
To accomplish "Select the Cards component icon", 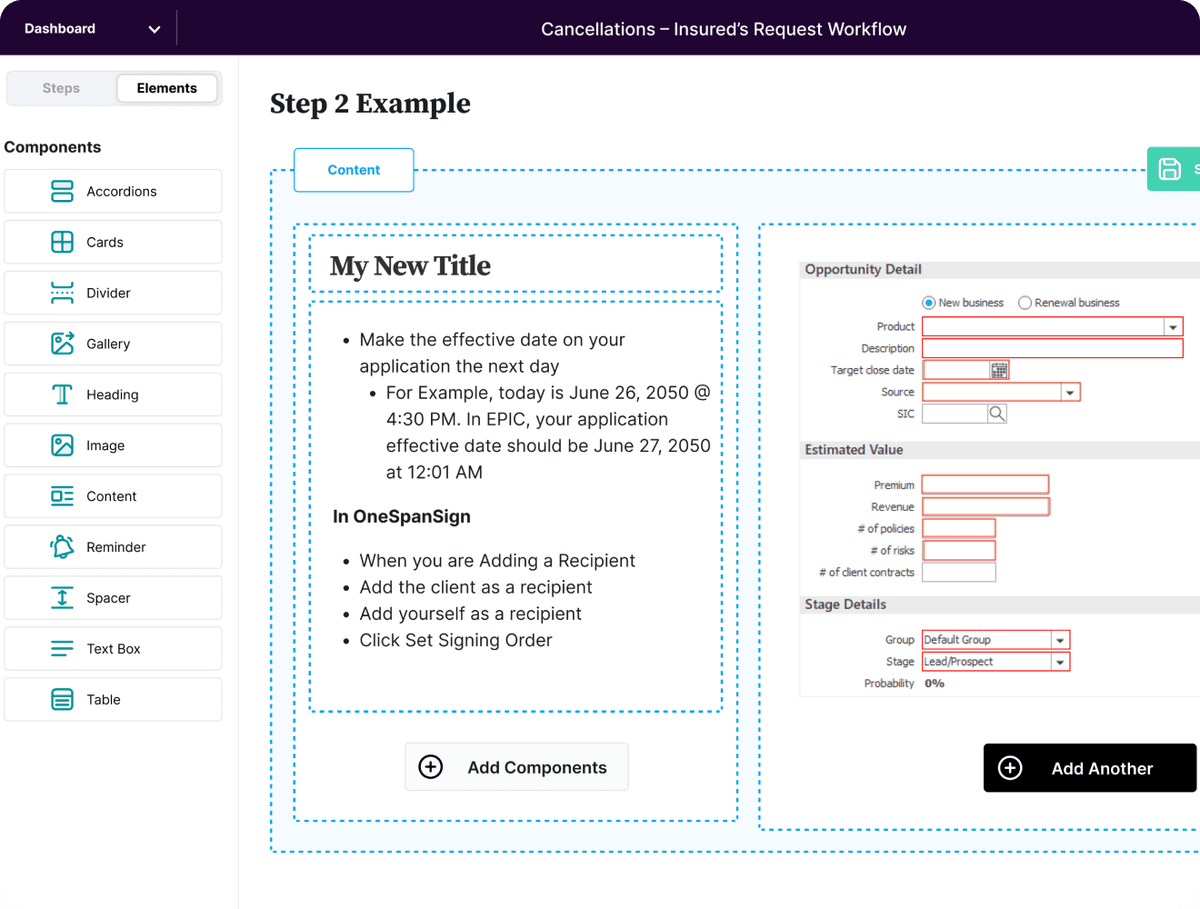I will click(60, 242).
